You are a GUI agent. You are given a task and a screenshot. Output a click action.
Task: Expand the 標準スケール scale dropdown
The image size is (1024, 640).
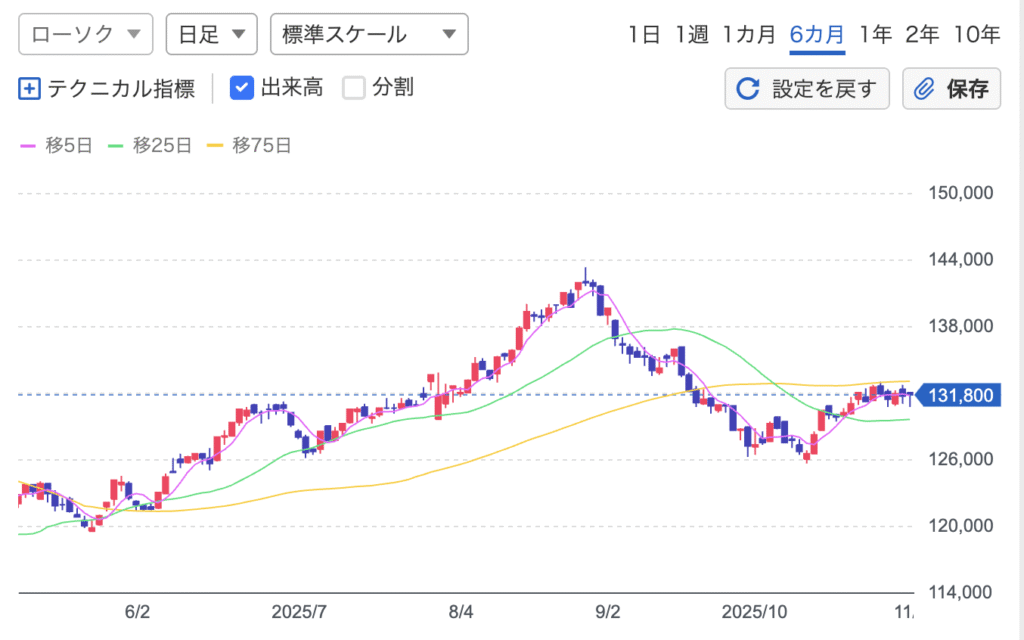tap(369, 34)
